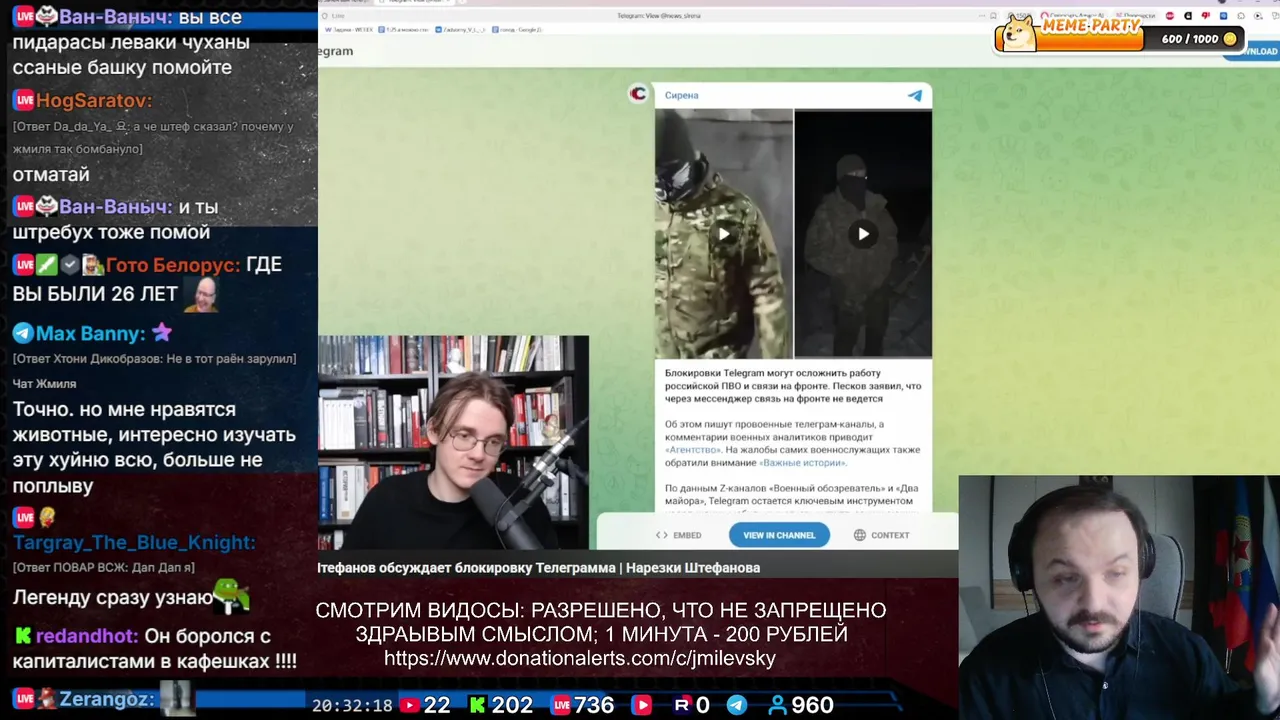Click the Zerangoz username in chat
The width and height of the screenshot is (1280, 720).
106,699
